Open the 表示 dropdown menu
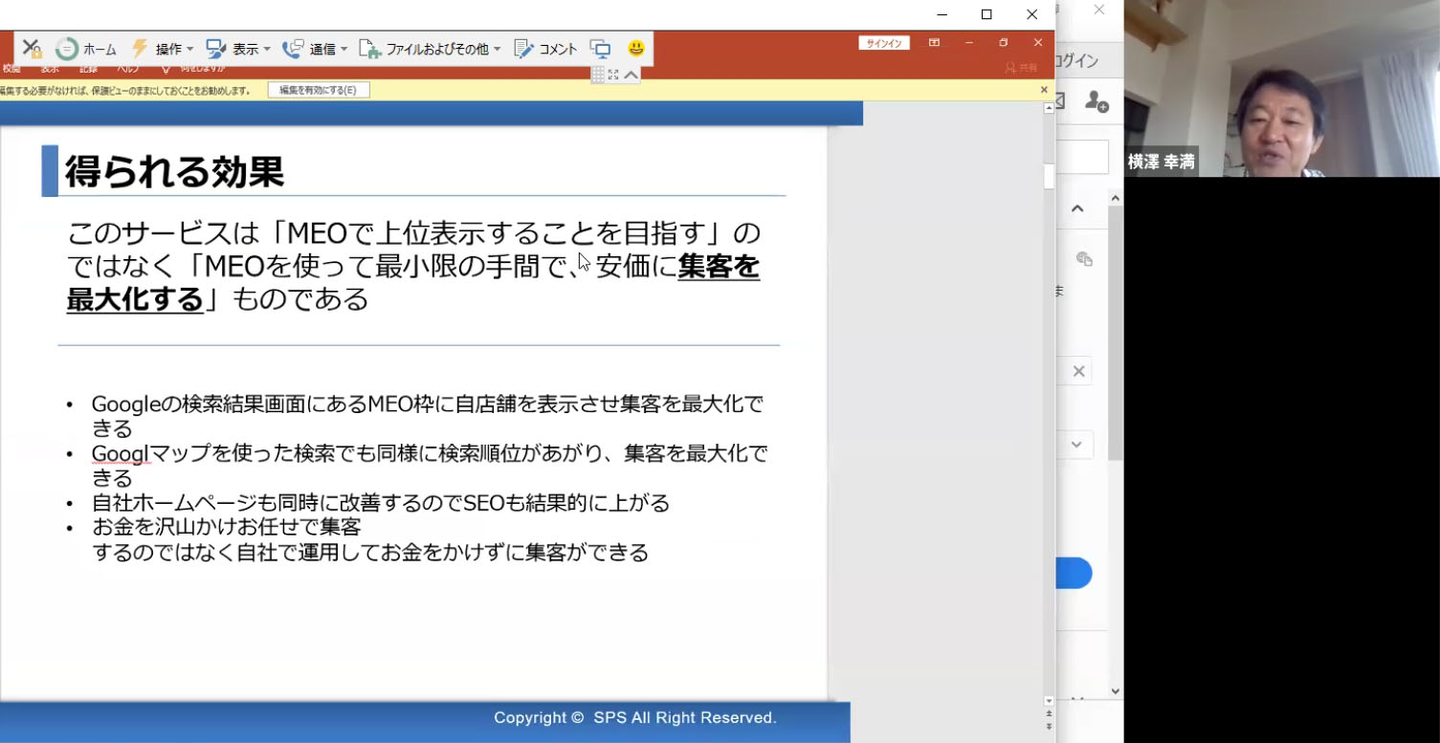The image size is (1440, 743). click(x=238, y=48)
